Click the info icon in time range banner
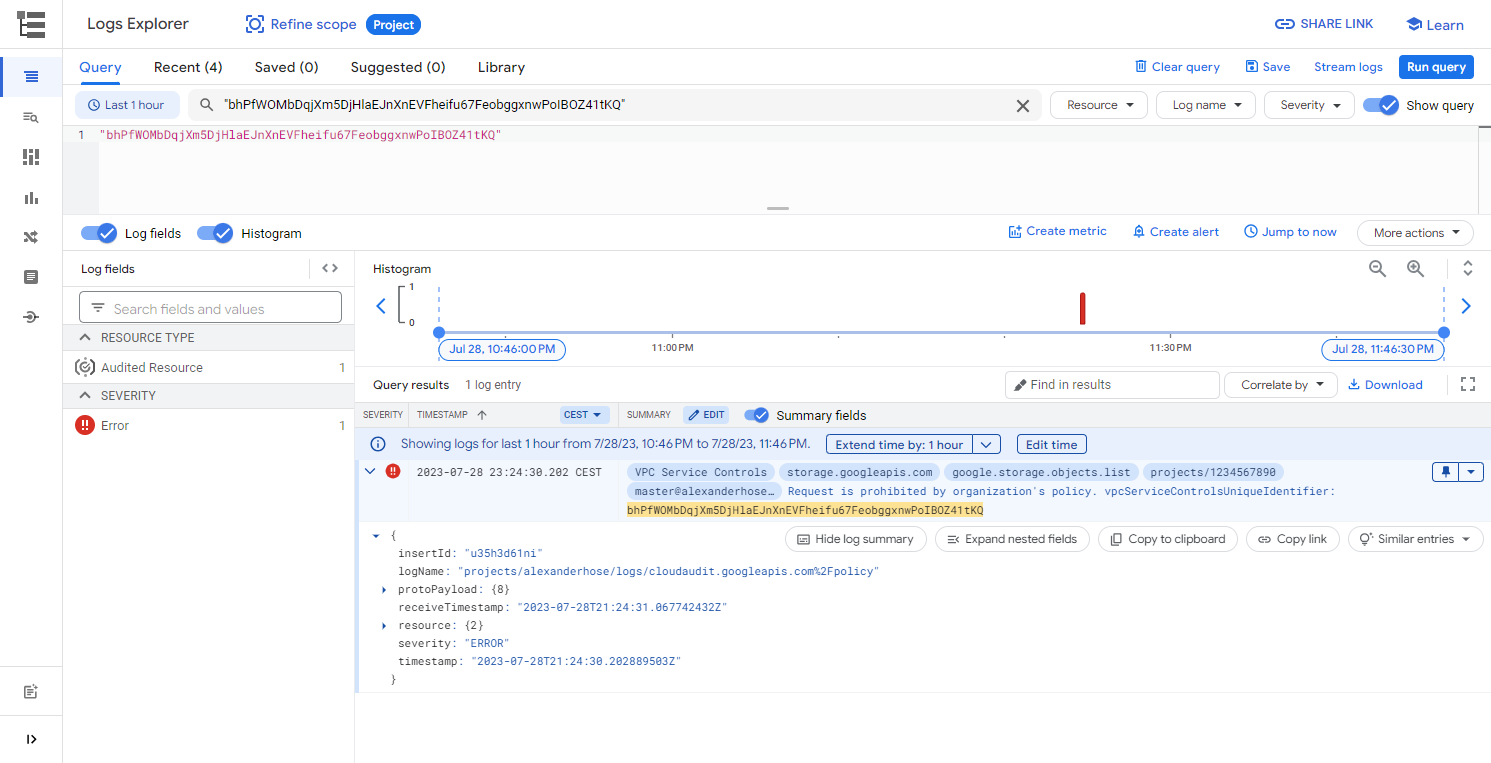The width and height of the screenshot is (1491, 763). 378,444
